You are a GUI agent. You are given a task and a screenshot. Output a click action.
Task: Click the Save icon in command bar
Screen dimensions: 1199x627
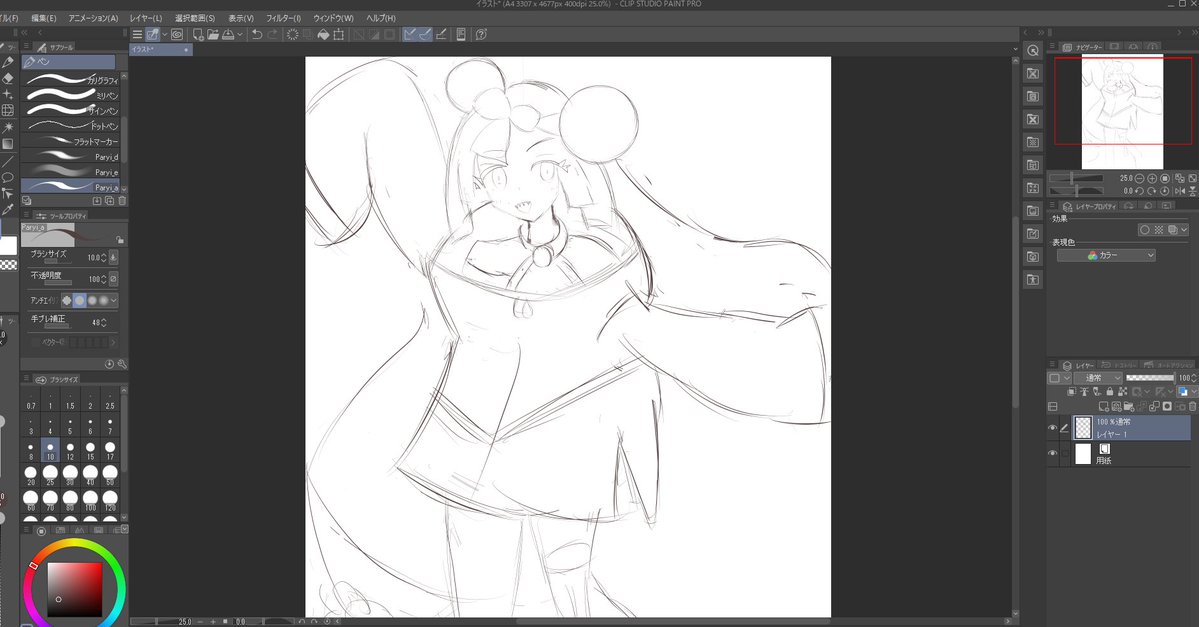(228, 34)
